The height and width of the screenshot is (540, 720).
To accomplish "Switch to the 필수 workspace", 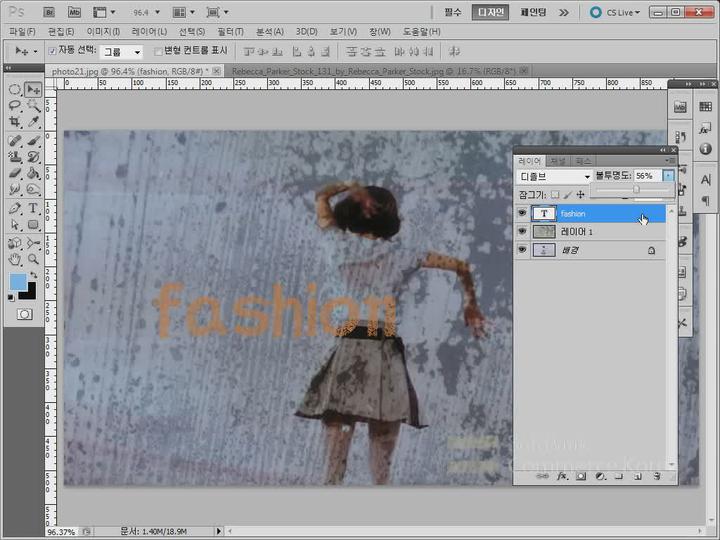I will pyautogui.click(x=453, y=12).
